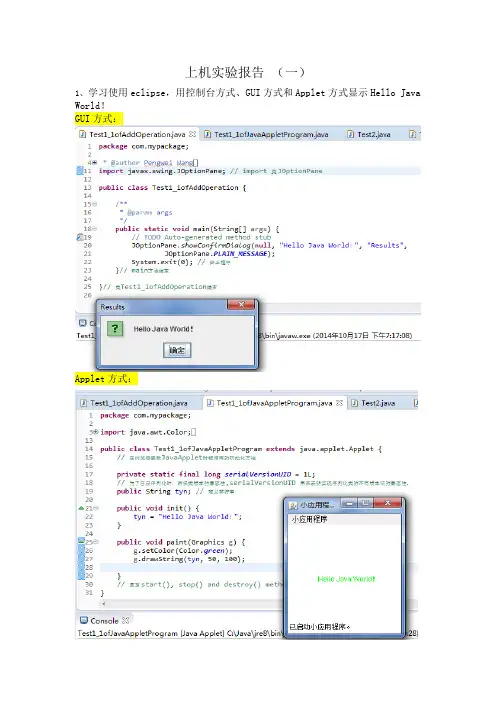The height and width of the screenshot is (702, 496).
Task: Click the editor horizontal scrollbar left arrow
Action: [104, 604]
